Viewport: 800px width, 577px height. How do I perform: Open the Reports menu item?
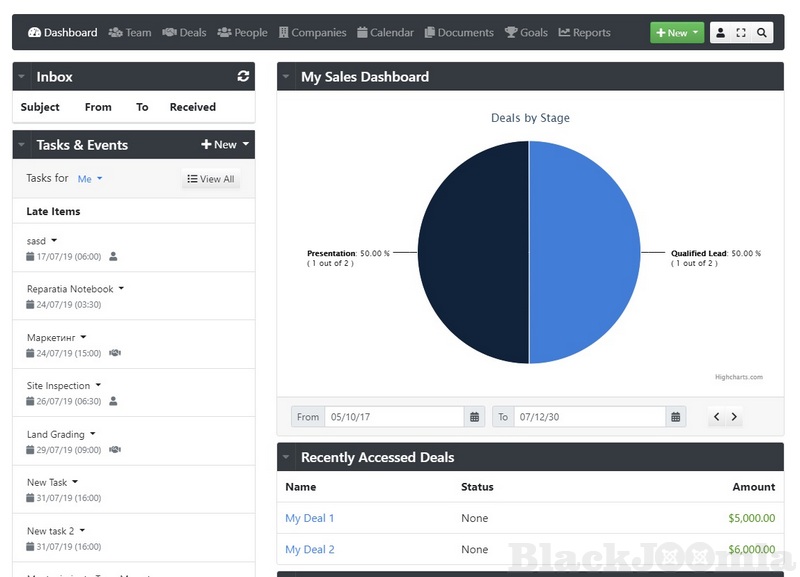click(x=584, y=32)
